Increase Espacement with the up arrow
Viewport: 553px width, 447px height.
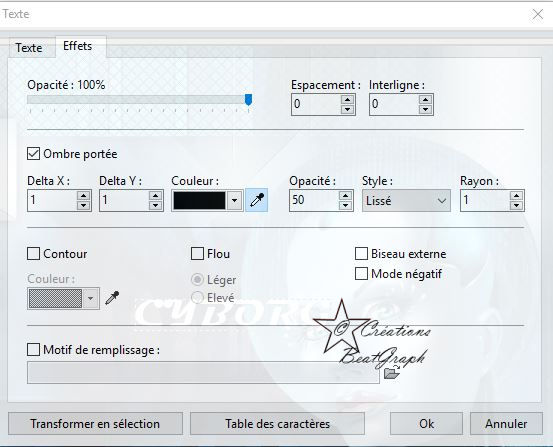[347, 99]
